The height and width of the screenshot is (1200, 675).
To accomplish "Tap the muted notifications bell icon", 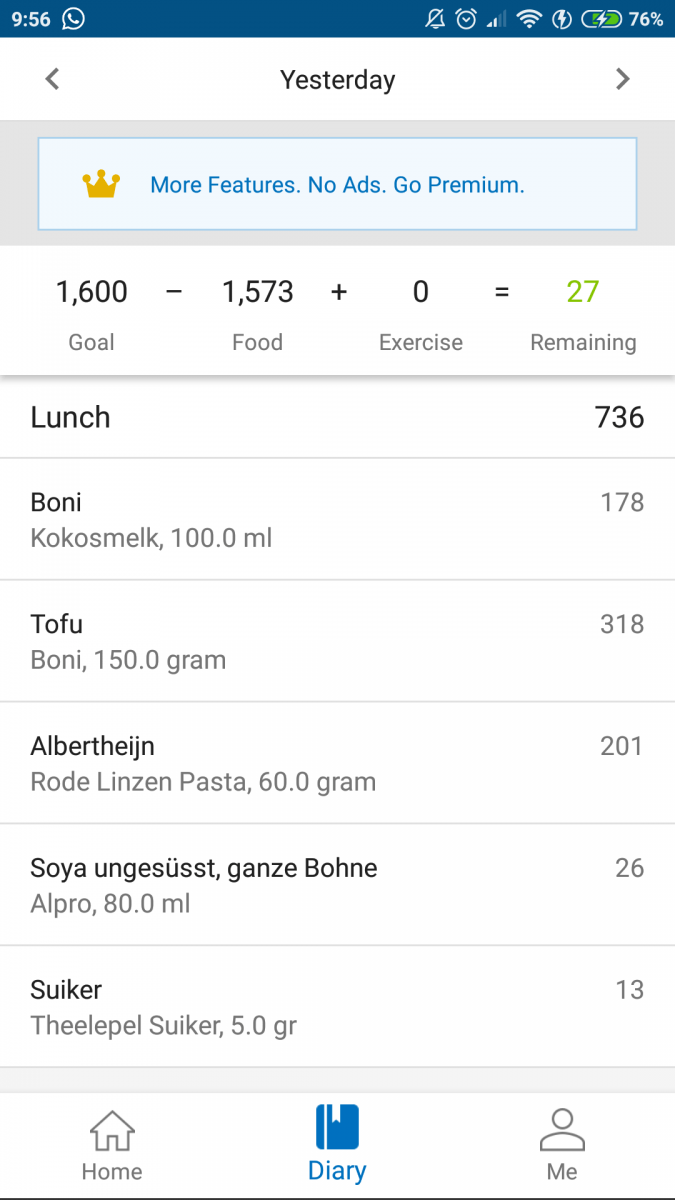I will pyautogui.click(x=434, y=17).
